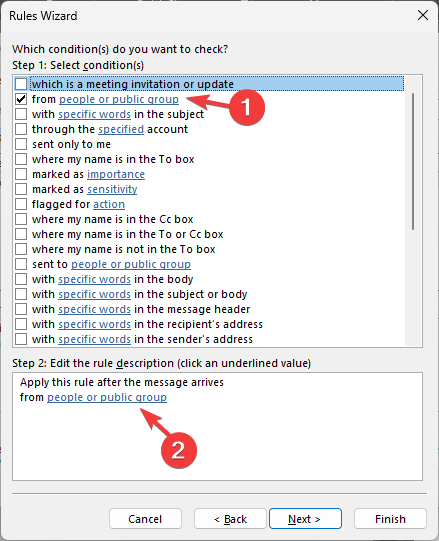Click the conditions list scrollbar
This screenshot has width=439, height=541.
click(x=413, y=161)
